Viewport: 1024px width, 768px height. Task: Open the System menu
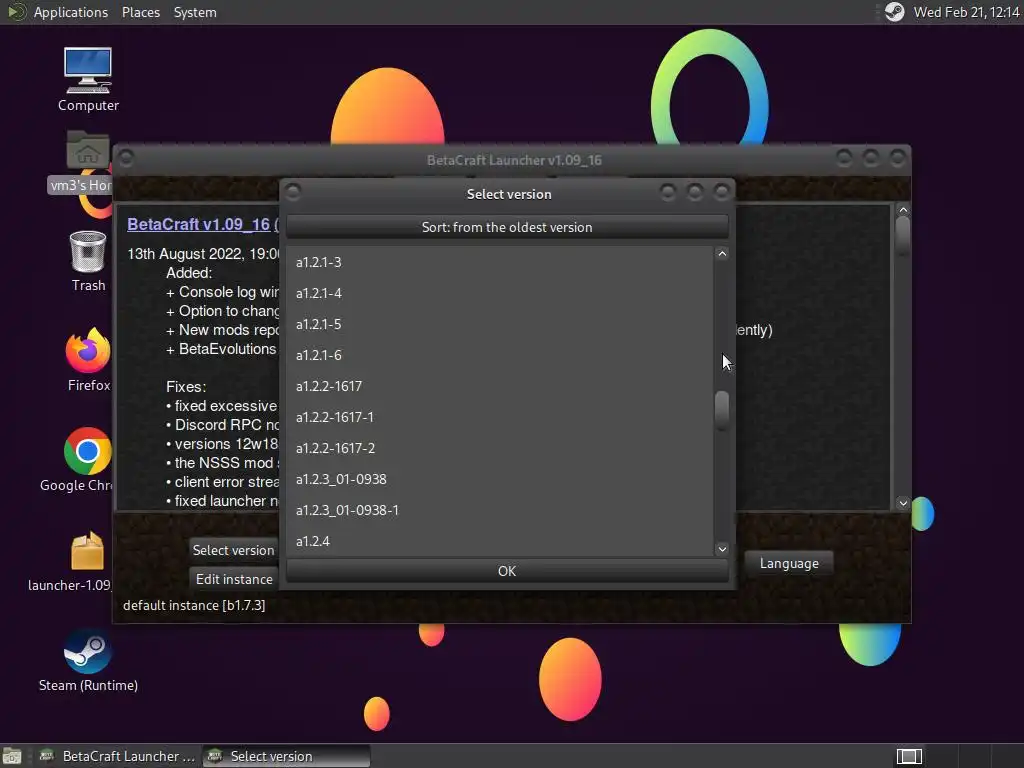[195, 12]
